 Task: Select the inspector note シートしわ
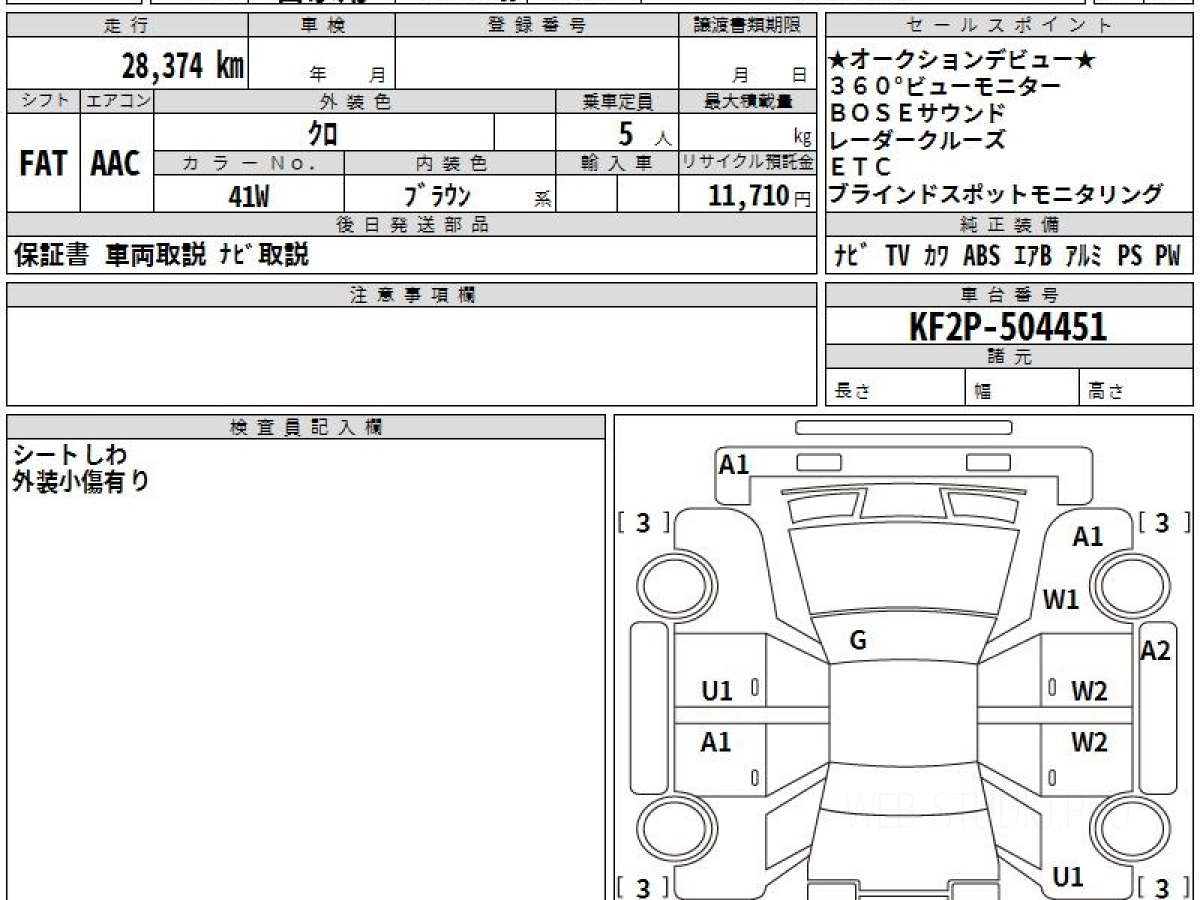click(70, 456)
